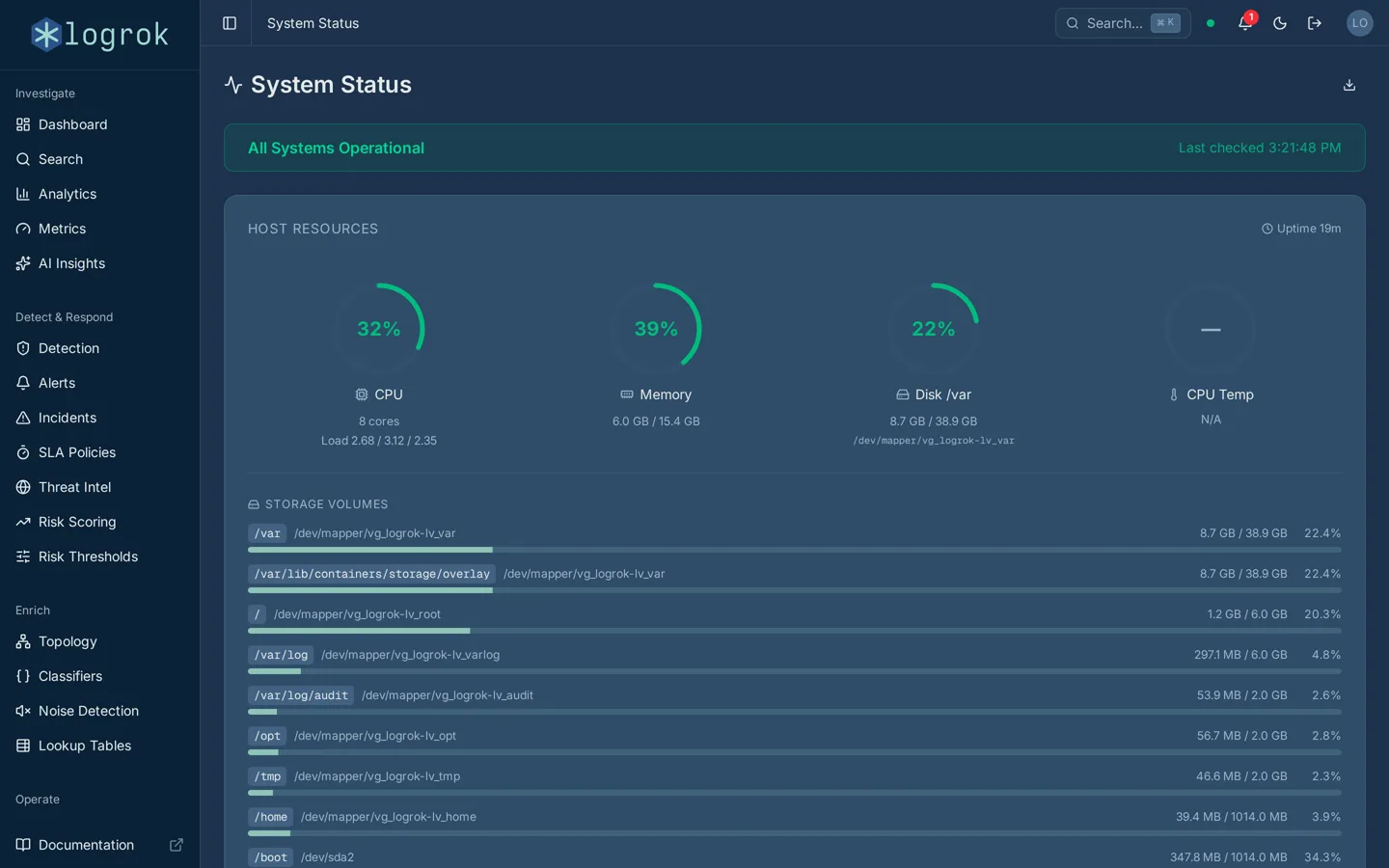Click 6.0 GB / 15.4 GB memory text
Viewport: 1389px width, 868px height.
[x=656, y=421]
